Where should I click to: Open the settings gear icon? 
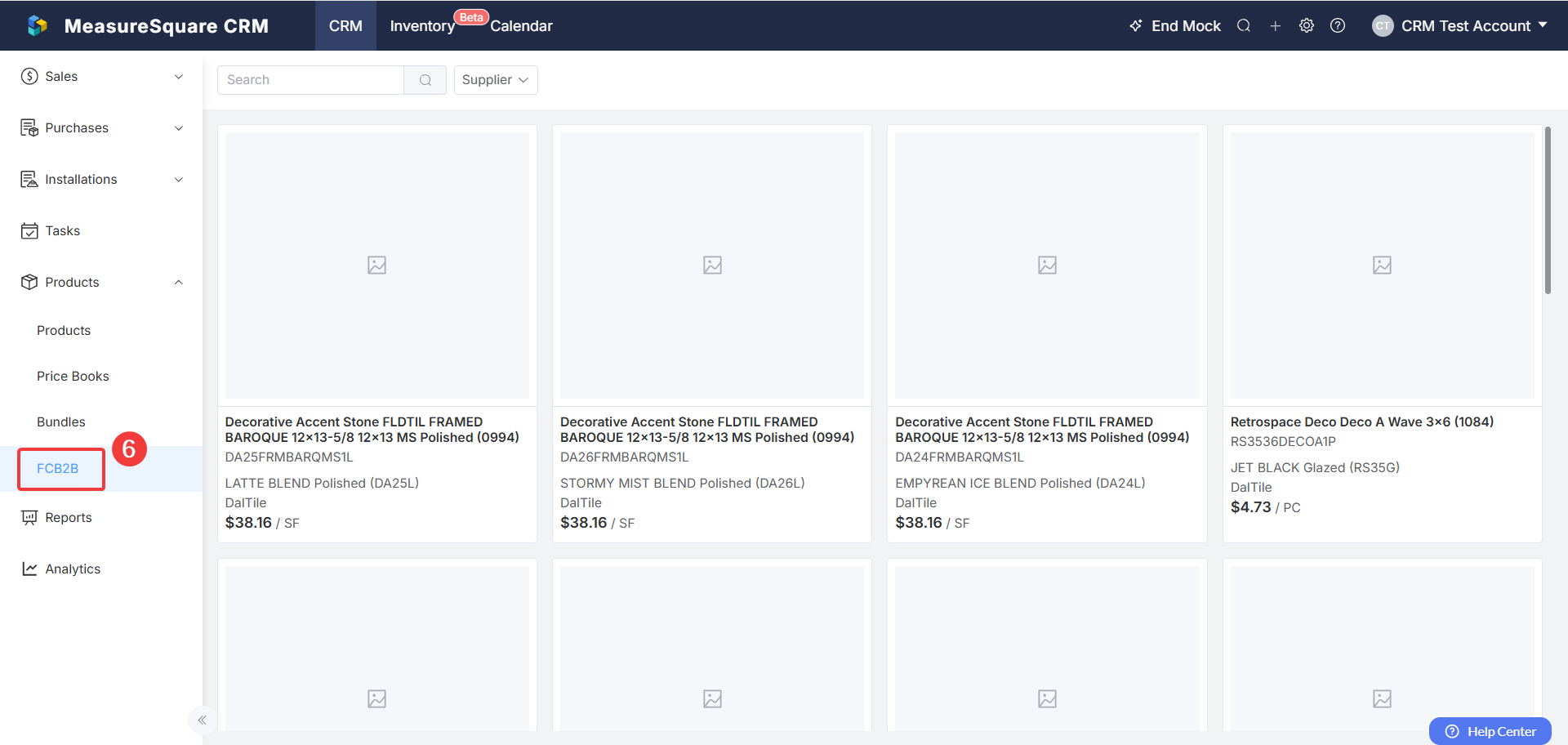coord(1307,25)
